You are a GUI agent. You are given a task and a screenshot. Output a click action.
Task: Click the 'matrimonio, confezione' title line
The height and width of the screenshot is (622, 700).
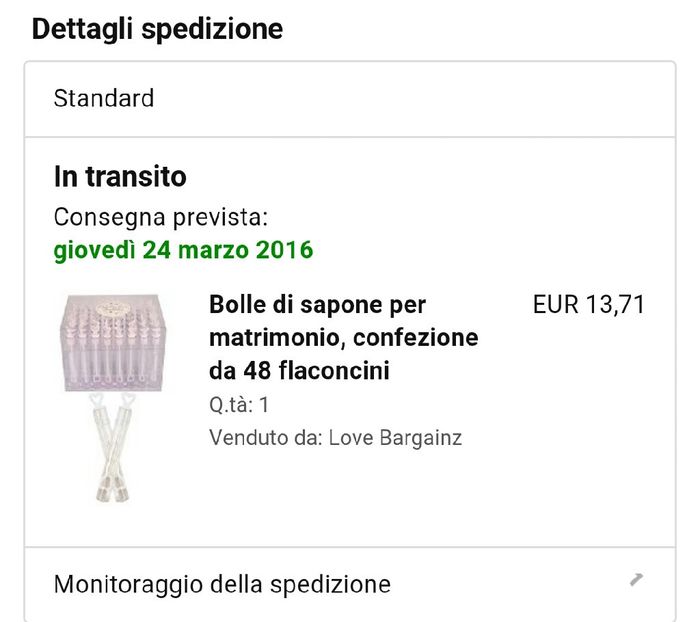[x=343, y=338]
